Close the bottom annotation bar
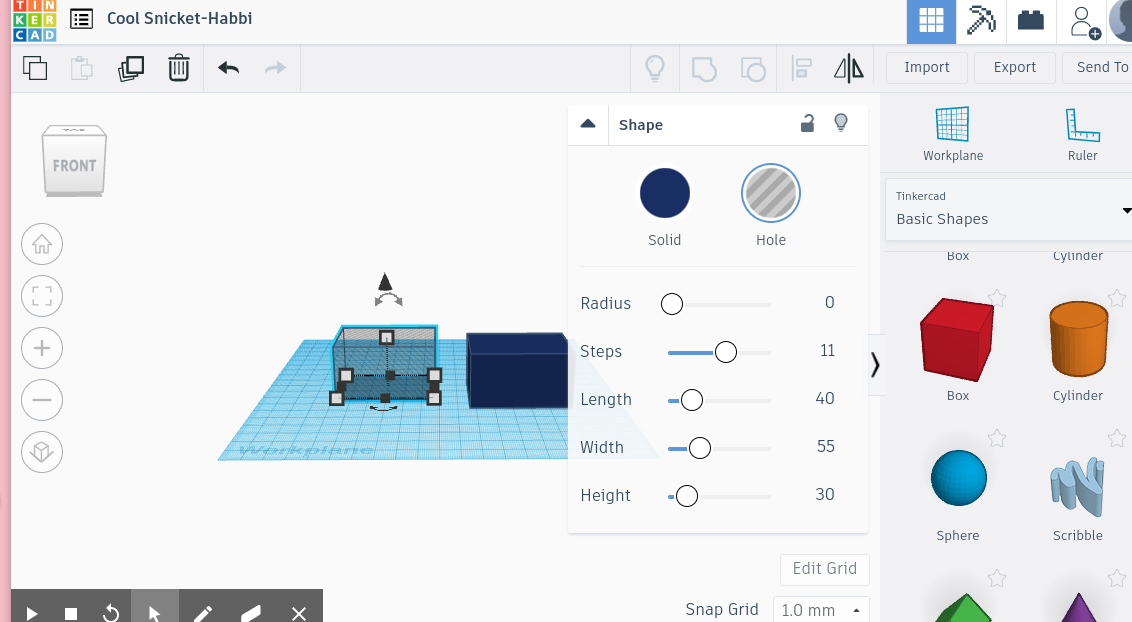1132x622 pixels. 299,613
